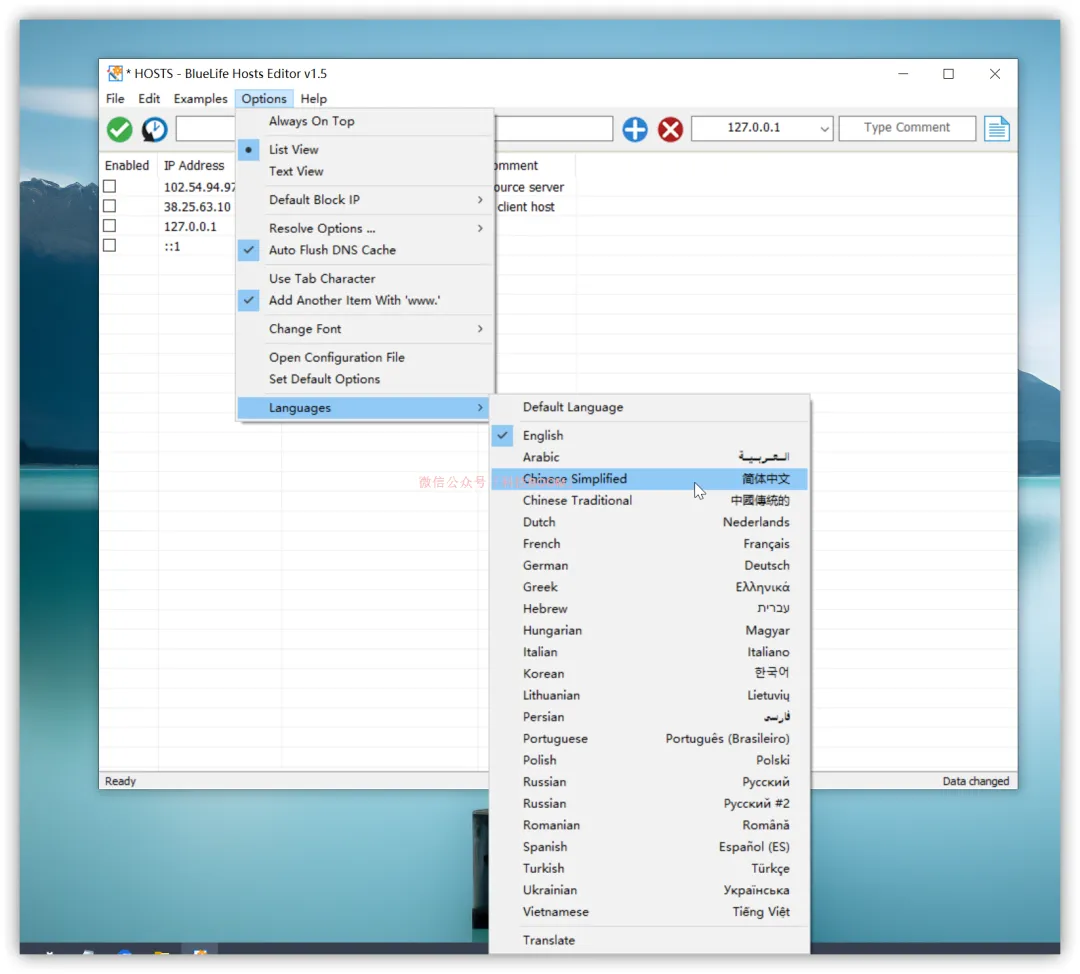Open the Help menu

(313, 99)
